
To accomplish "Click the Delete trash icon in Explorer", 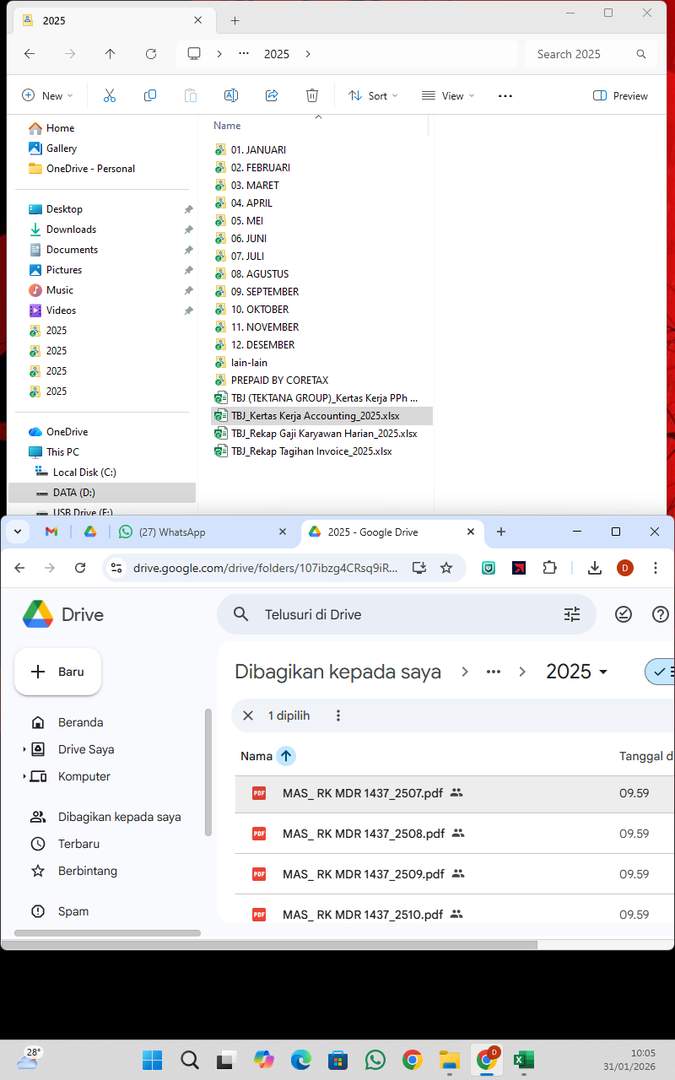I will click(312, 96).
